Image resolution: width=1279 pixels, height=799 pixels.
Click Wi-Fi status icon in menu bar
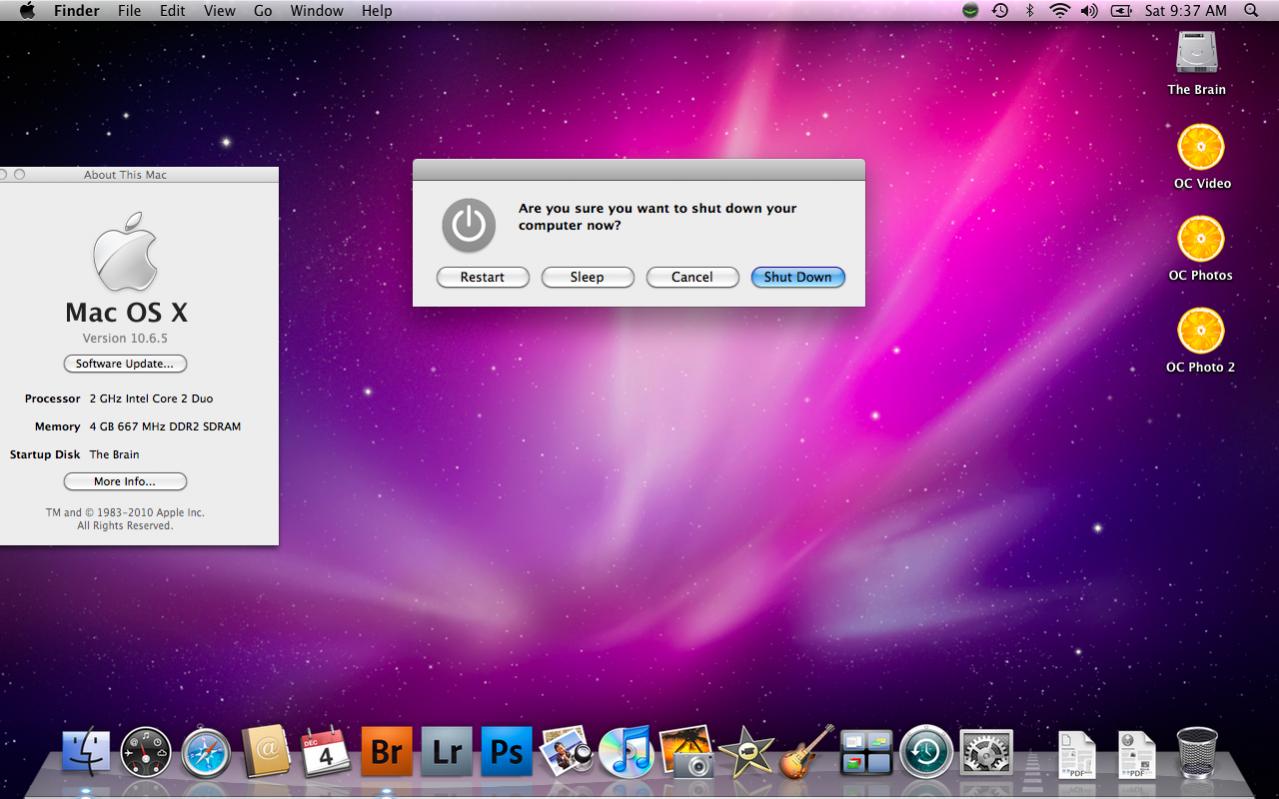pyautogui.click(x=1060, y=10)
